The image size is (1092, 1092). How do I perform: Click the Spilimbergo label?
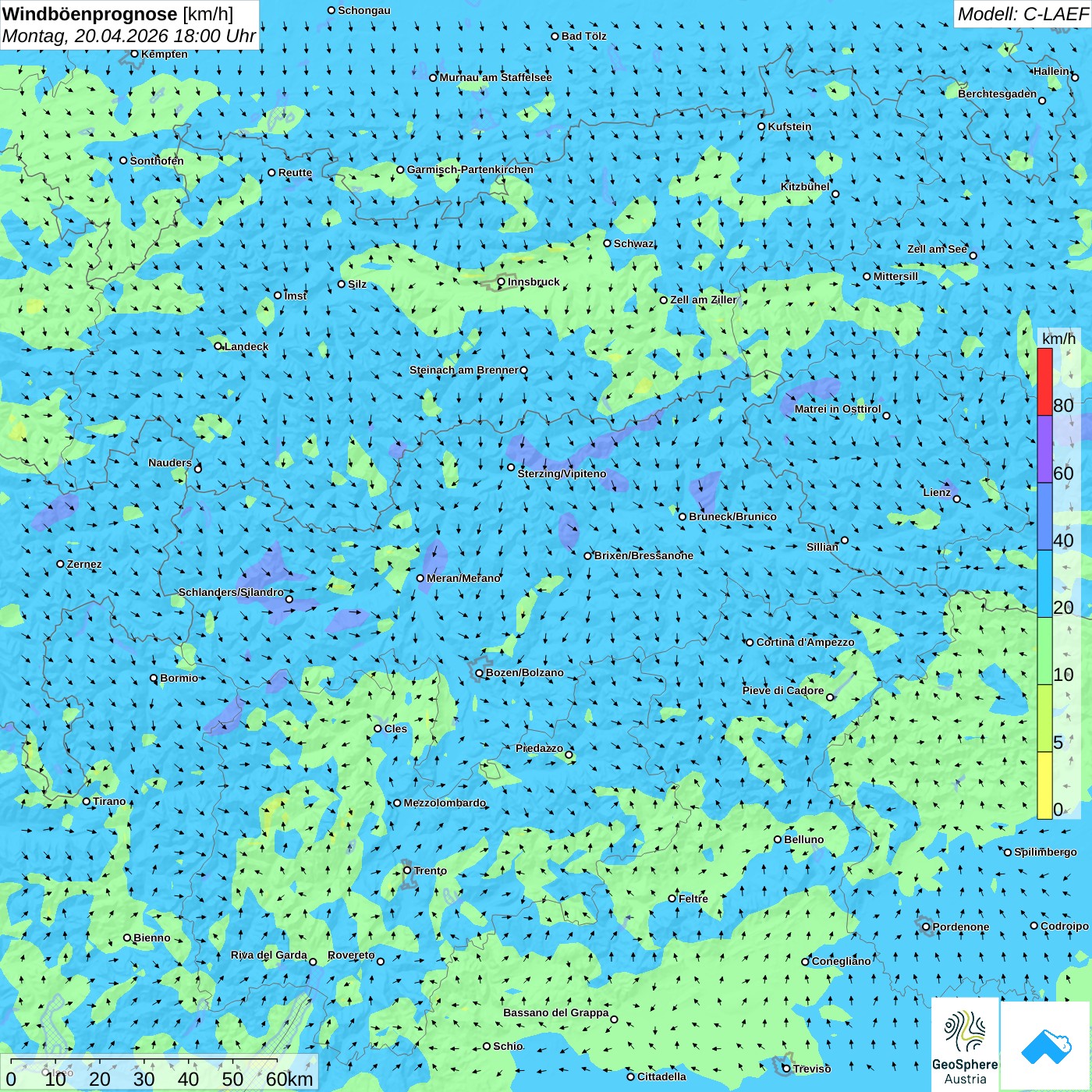1045,852
